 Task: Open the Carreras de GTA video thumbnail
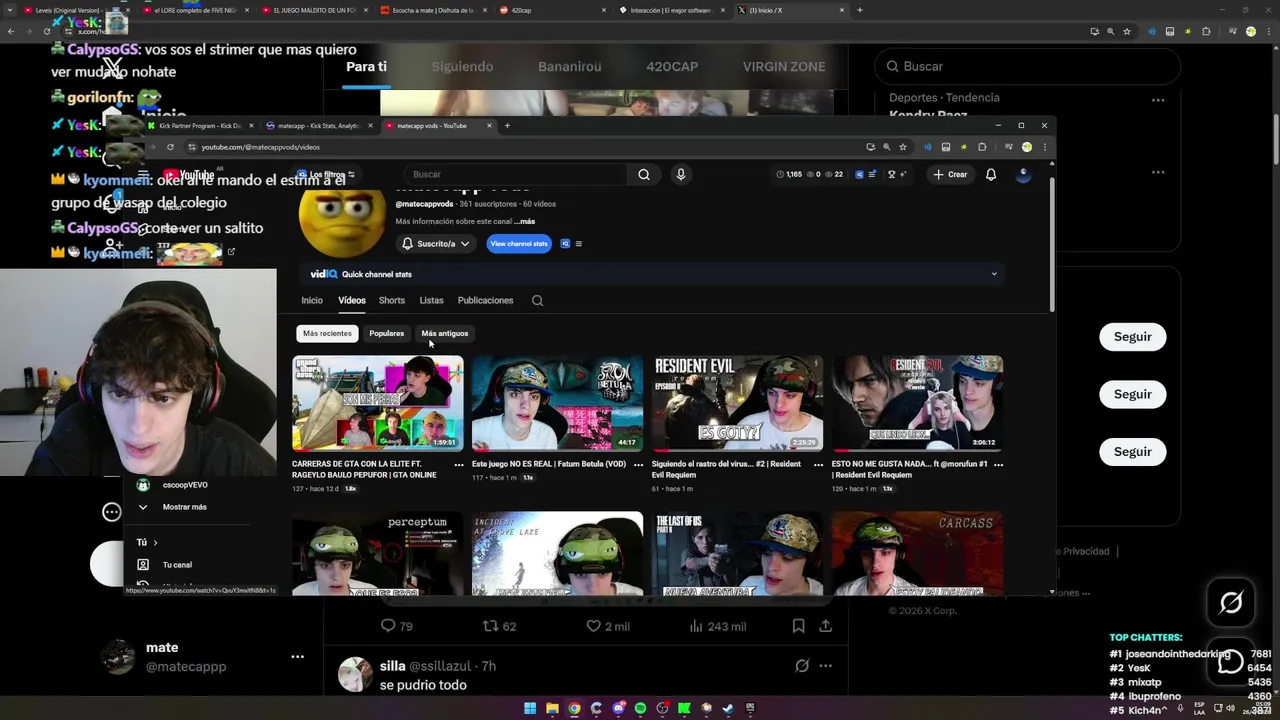[x=378, y=403]
